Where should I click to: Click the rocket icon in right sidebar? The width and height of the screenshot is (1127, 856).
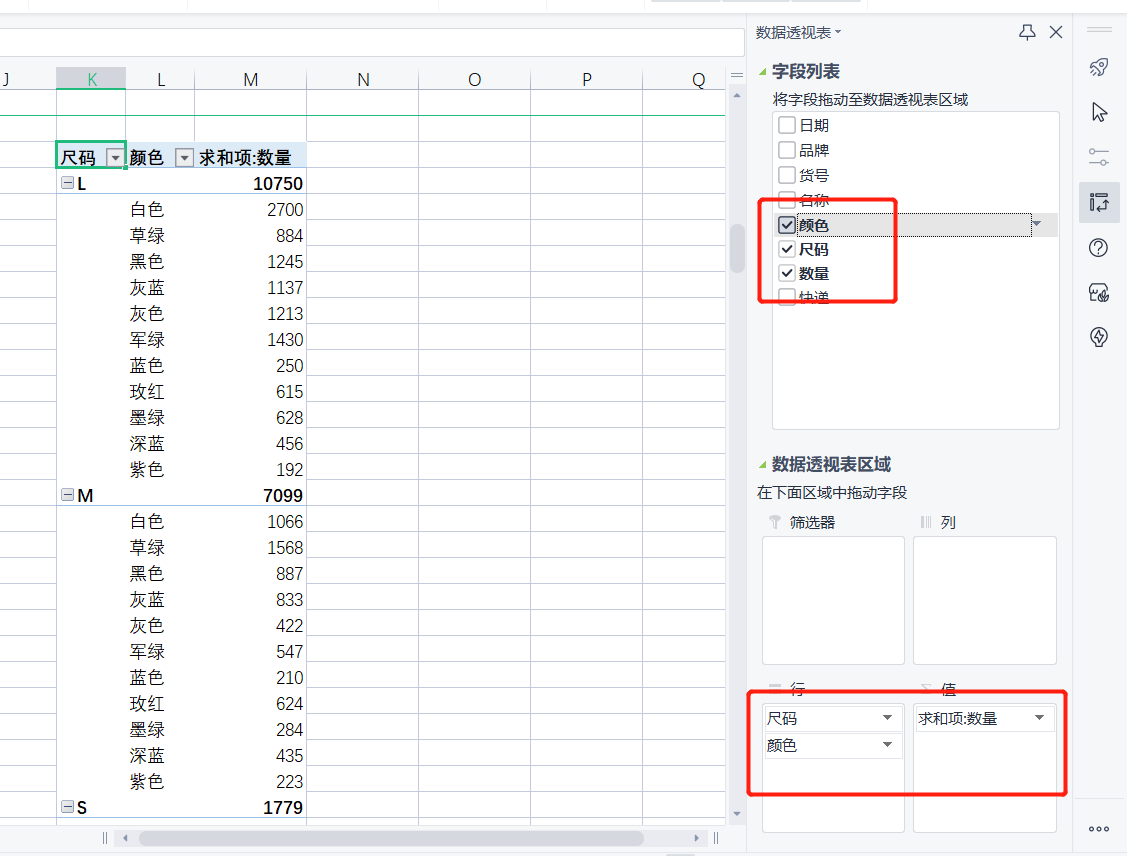[1099, 68]
